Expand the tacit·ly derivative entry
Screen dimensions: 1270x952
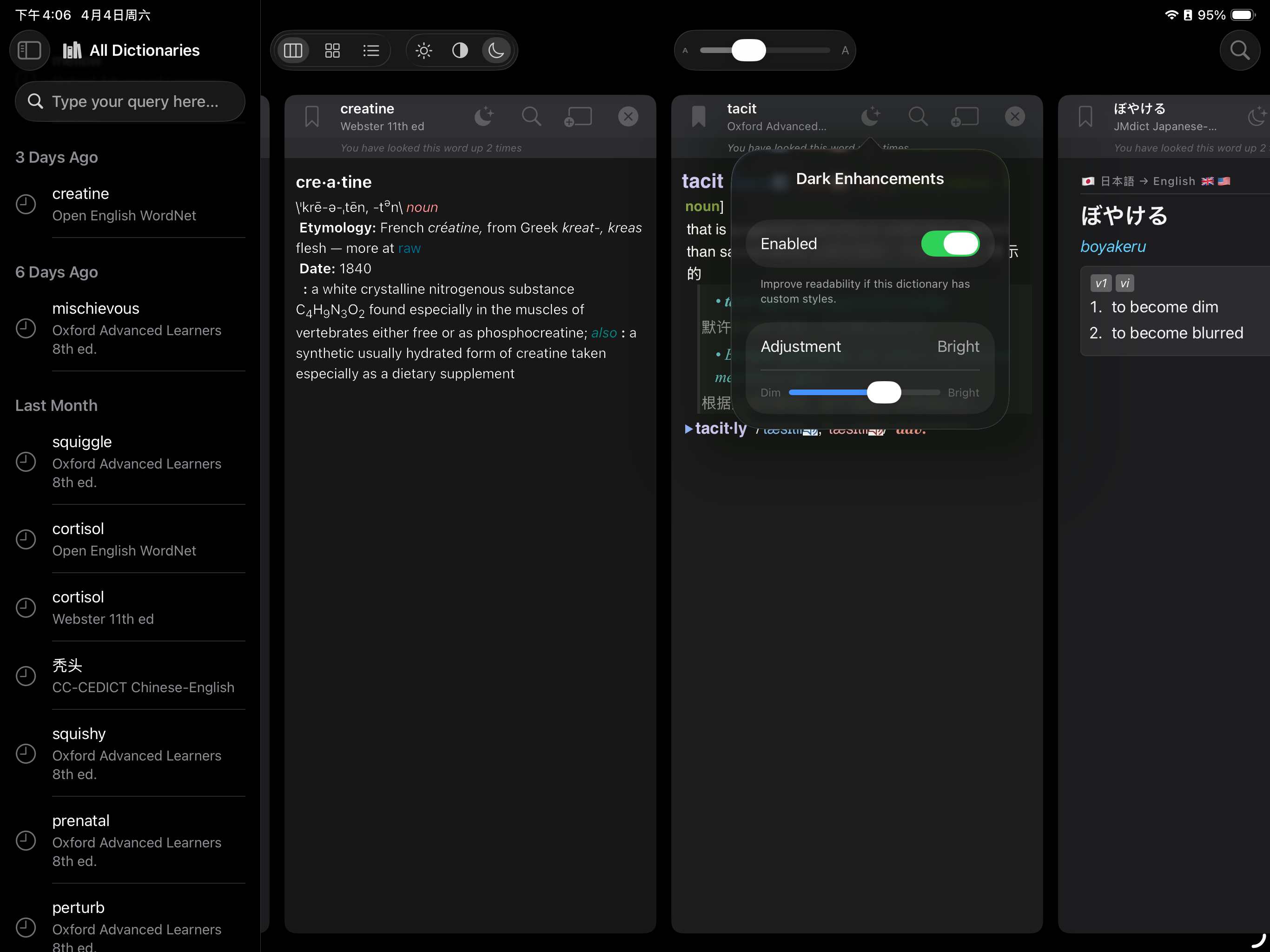click(x=688, y=429)
